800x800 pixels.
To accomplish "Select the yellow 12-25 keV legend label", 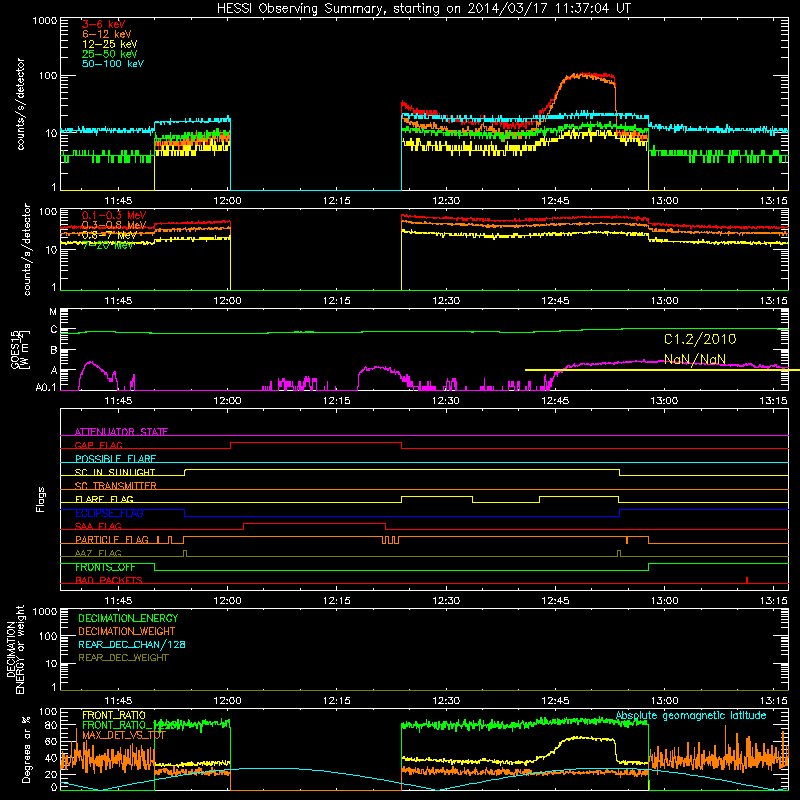I will coord(110,44).
